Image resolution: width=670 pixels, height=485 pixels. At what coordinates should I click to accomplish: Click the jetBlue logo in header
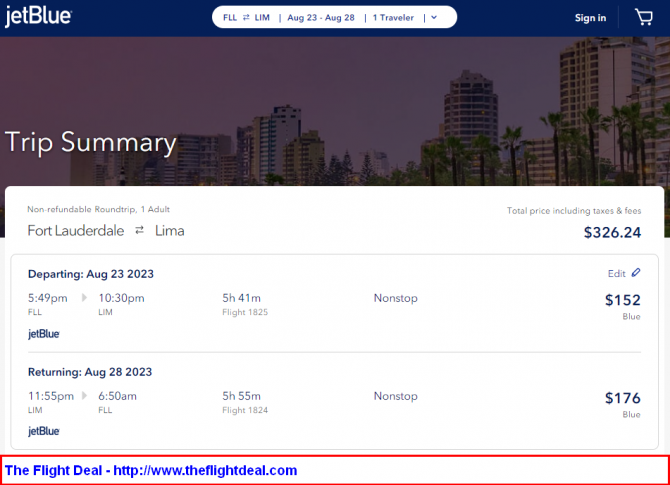point(38,17)
